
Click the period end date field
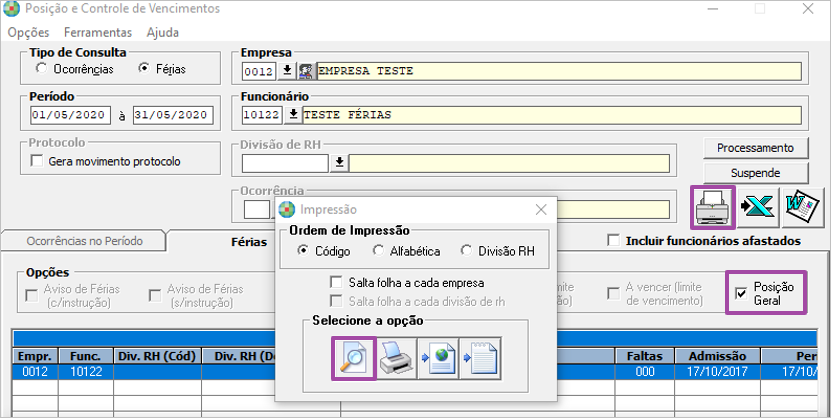click(173, 115)
